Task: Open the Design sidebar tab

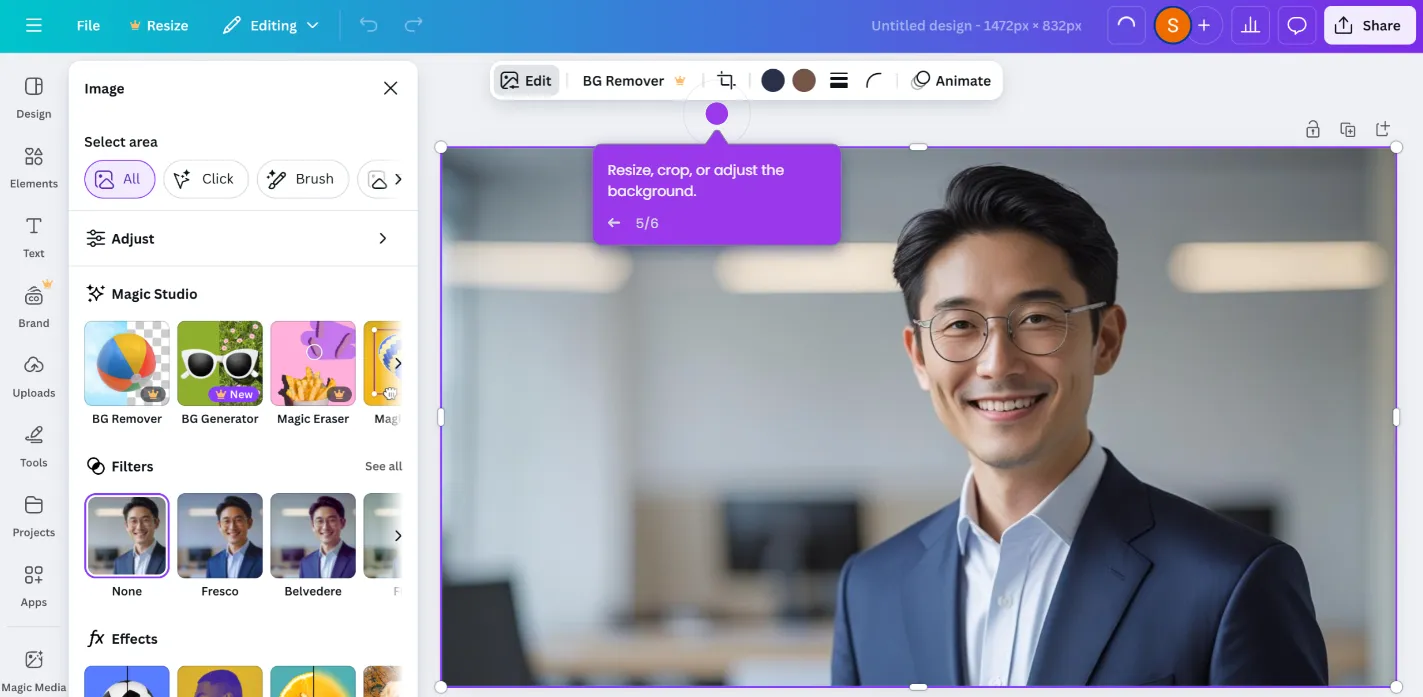Action: 34,98
